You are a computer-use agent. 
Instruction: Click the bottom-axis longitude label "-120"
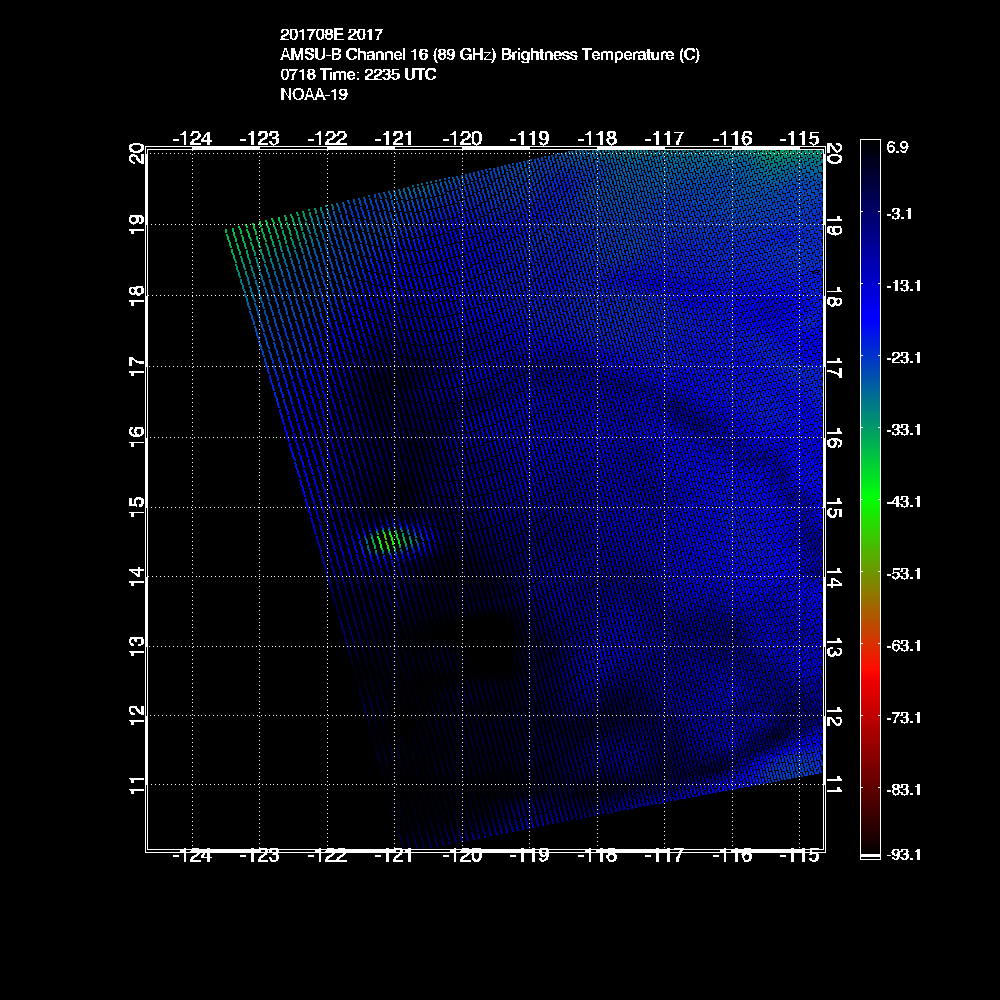[x=462, y=856]
